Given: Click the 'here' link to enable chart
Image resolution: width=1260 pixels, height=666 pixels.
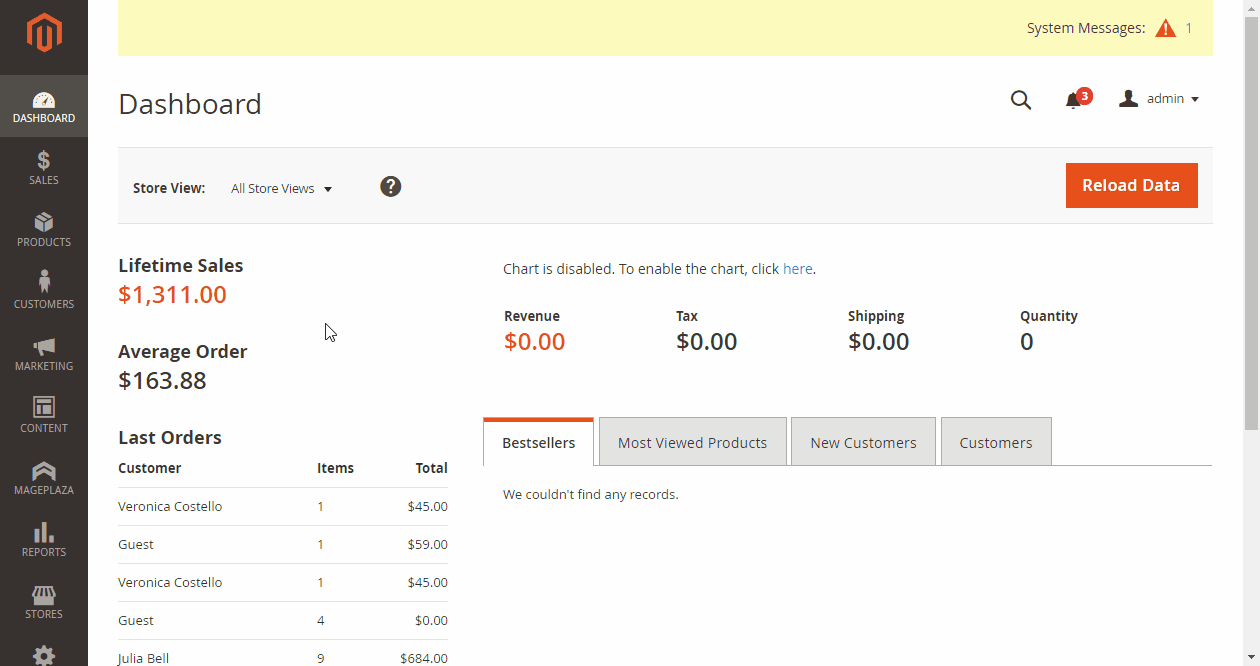Looking at the screenshot, I should click(x=797, y=269).
